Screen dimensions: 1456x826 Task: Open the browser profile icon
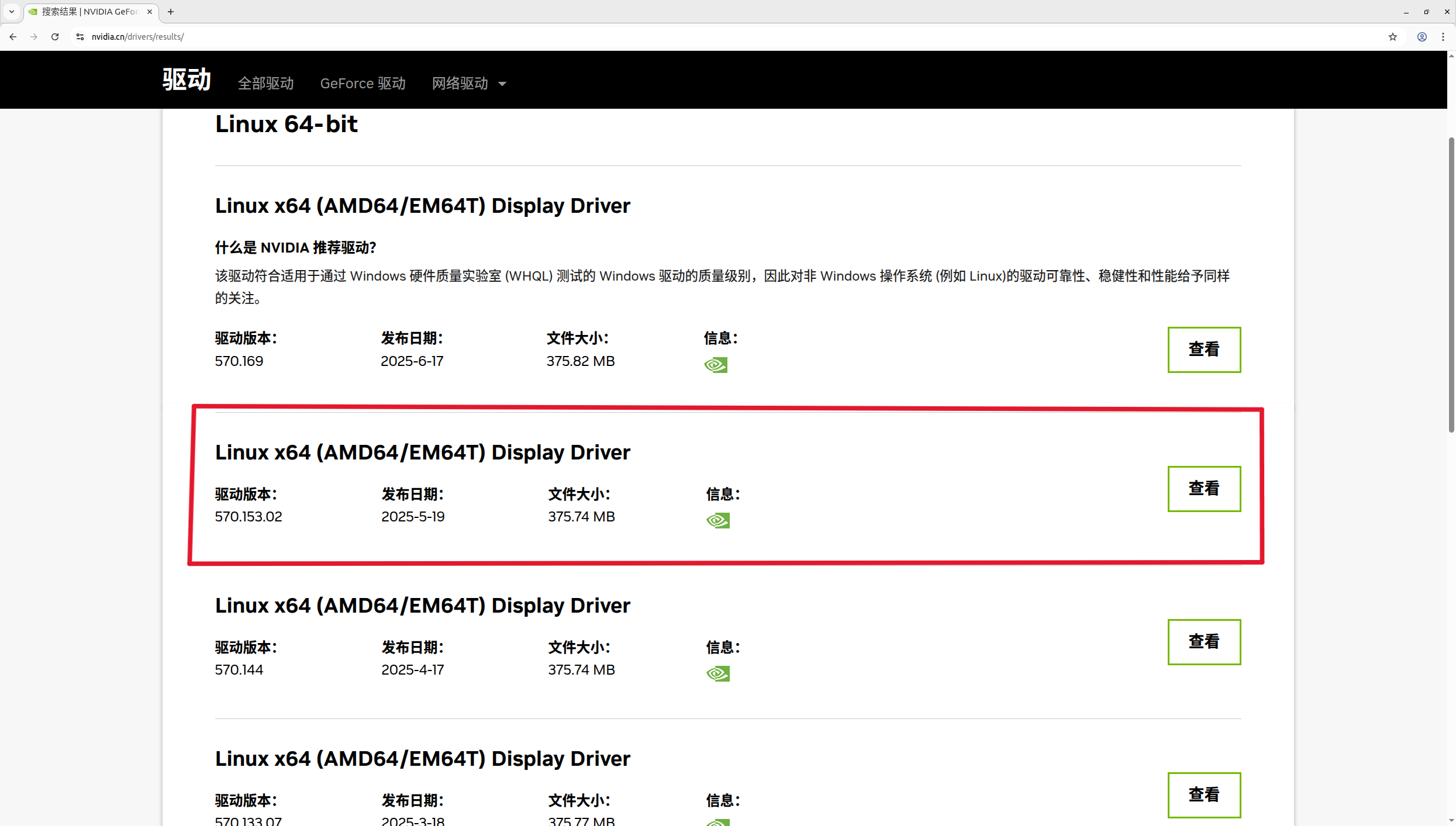1422,37
